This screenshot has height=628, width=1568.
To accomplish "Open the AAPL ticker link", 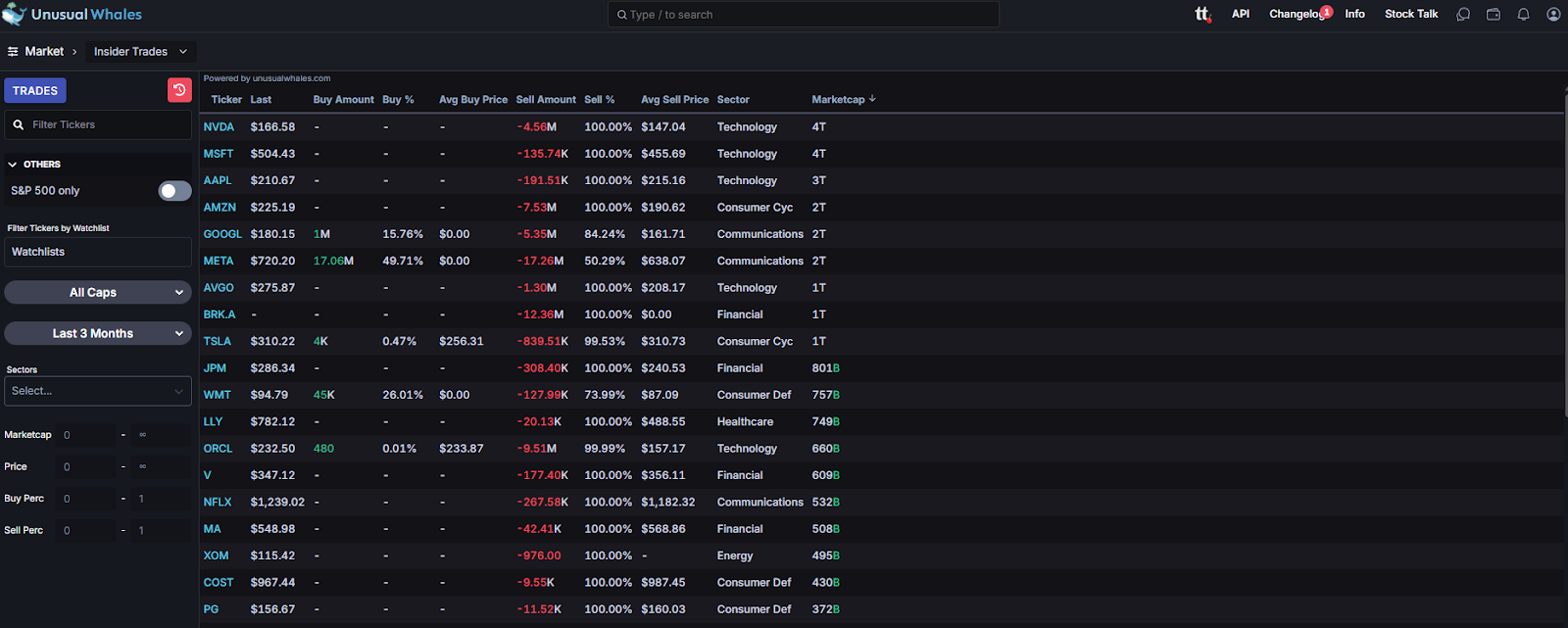I will tap(218, 180).
